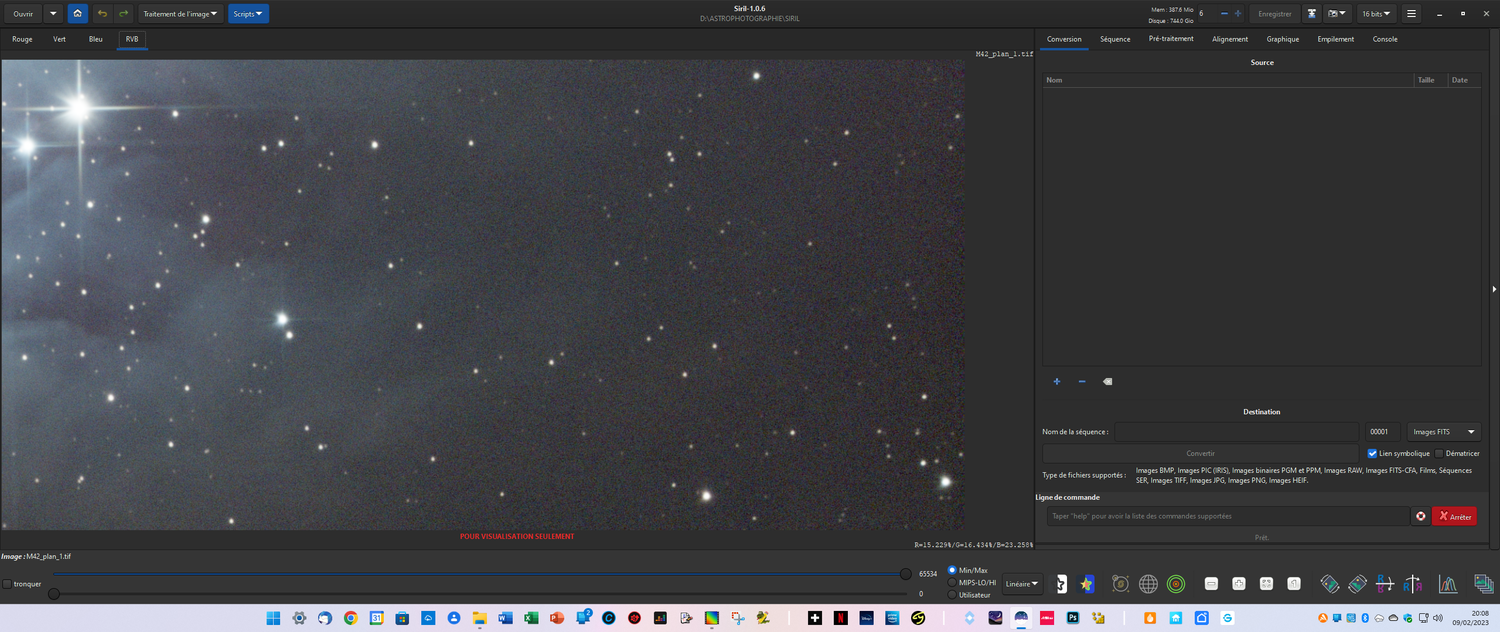
Task: Open the Scripts menu dropdown
Action: point(248,13)
